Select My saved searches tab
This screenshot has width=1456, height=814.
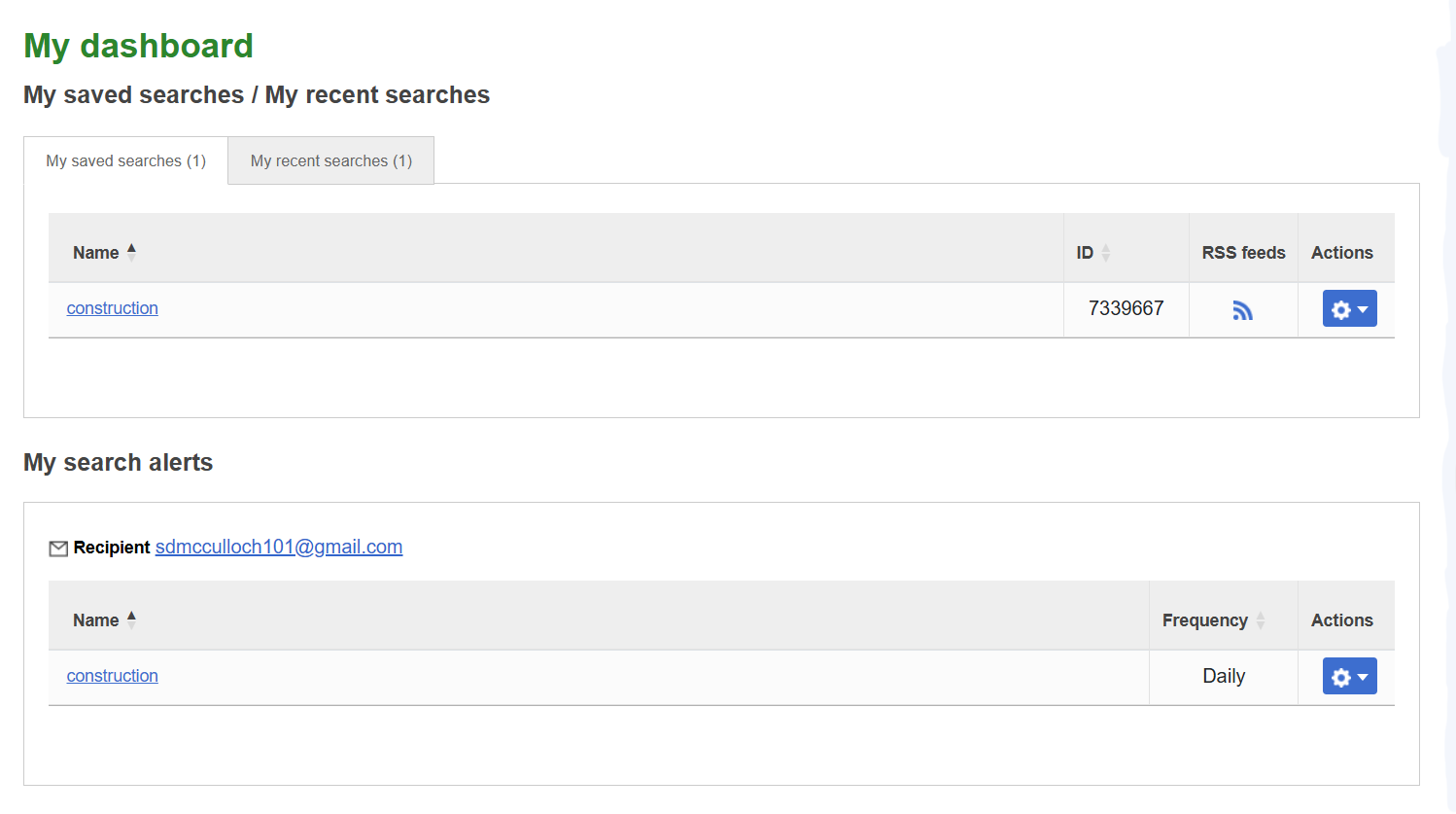(126, 160)
